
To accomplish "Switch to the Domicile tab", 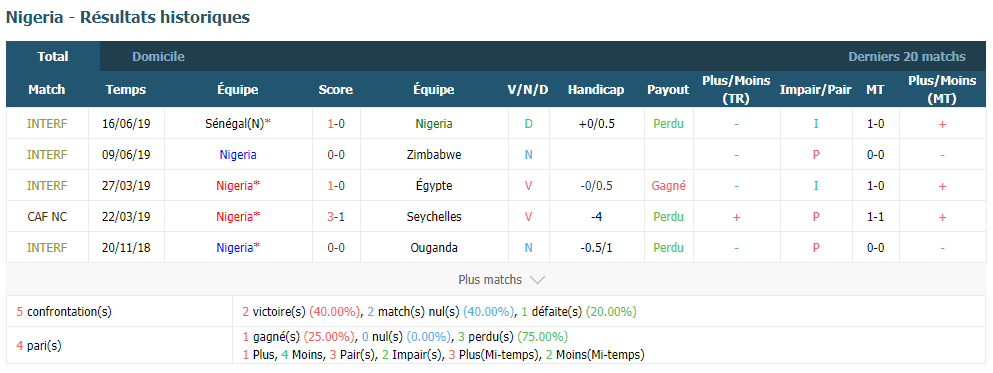I will (x=158, y=56).
